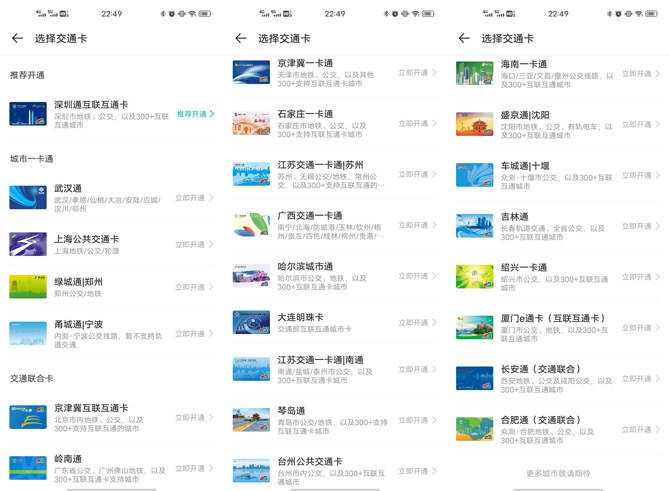Tap the 推荐开通 section header
This screenshot has height=491, width=670.
(x=27, y=75)
